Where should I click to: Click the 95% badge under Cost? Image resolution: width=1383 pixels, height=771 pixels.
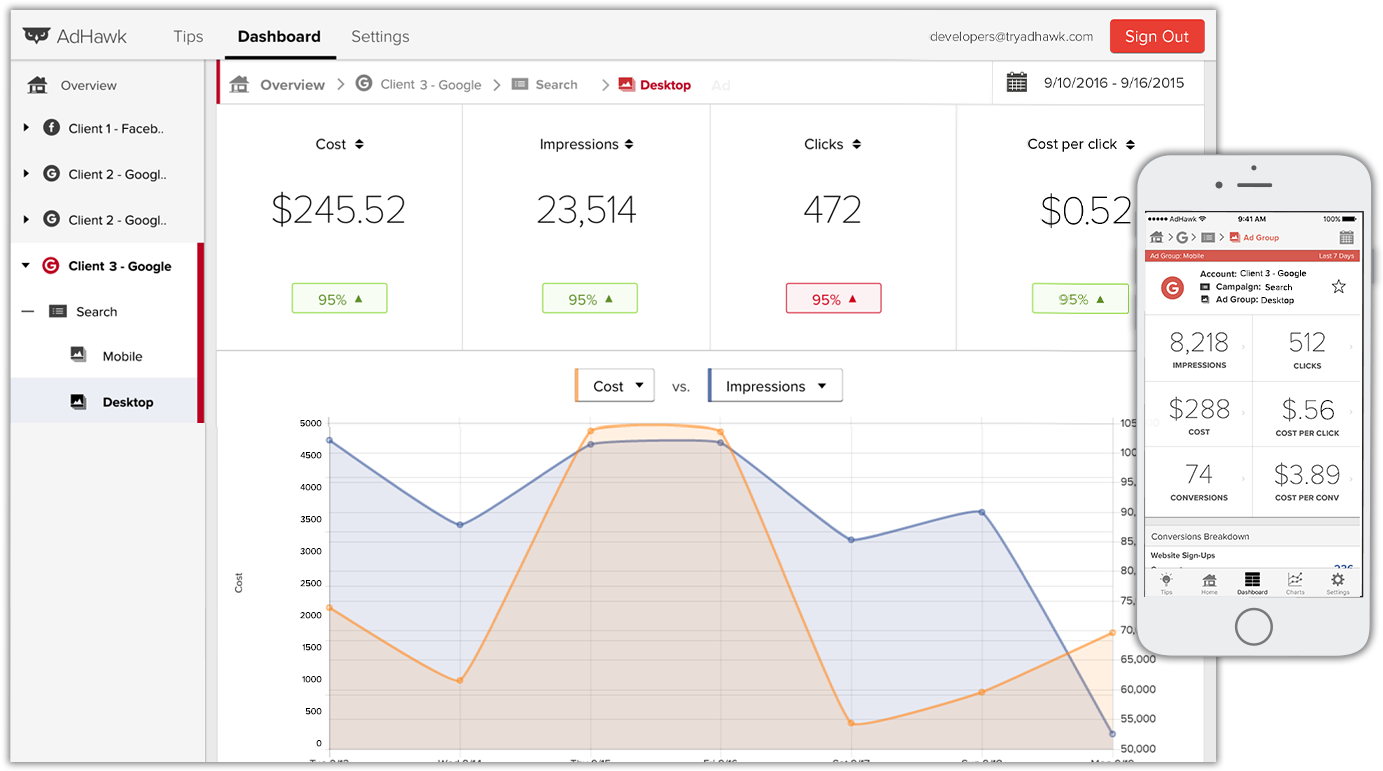(x=339, y=298)
